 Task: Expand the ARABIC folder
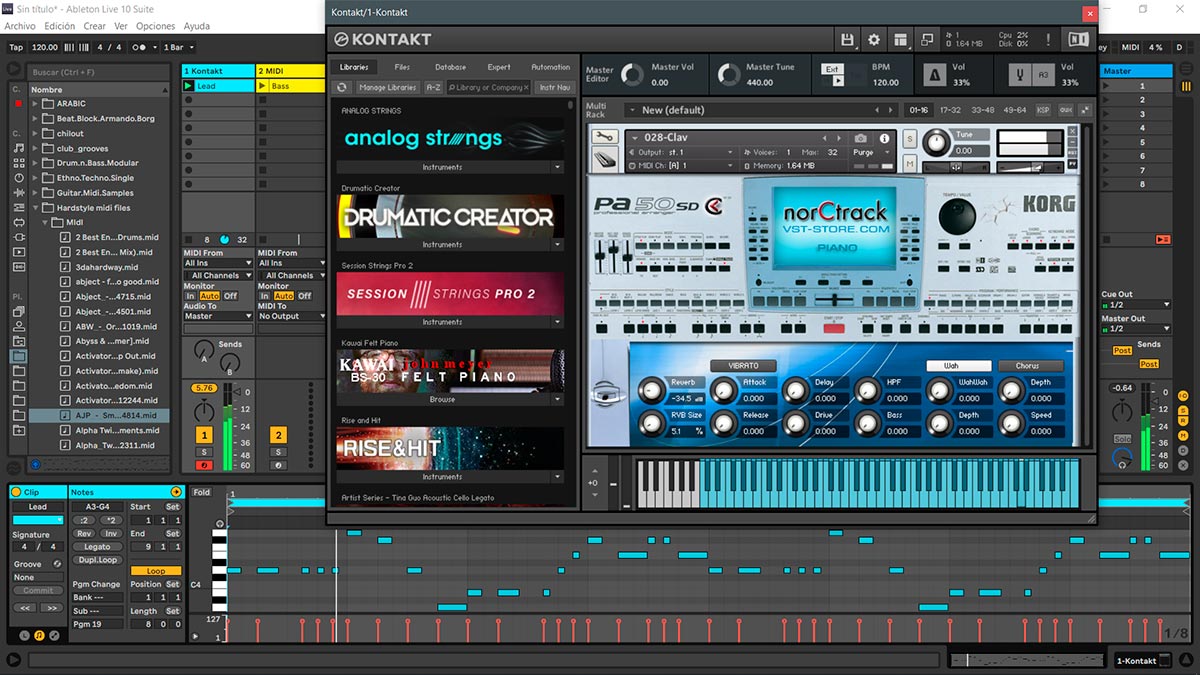[35, 104]
